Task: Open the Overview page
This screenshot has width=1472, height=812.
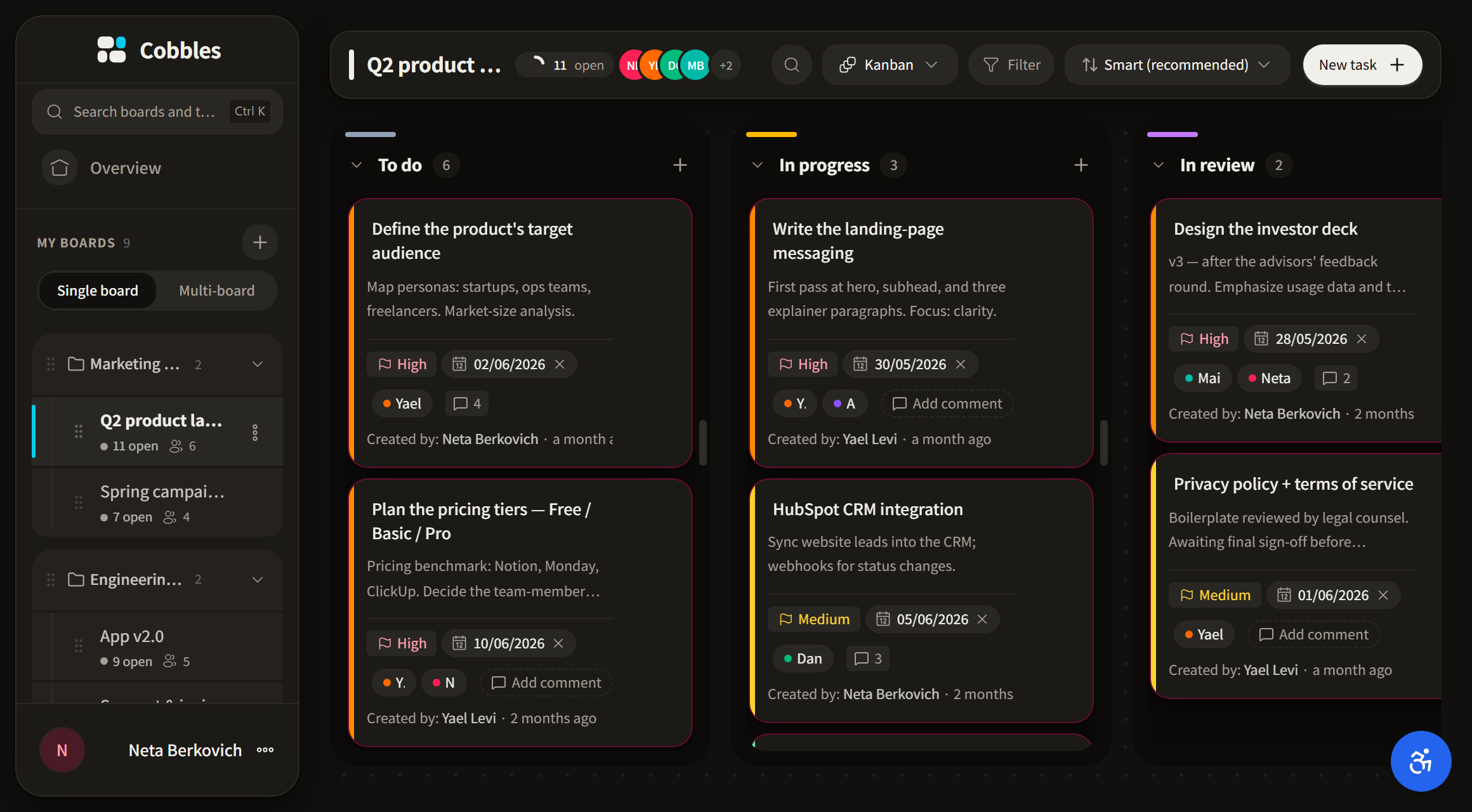Action: (157, 167)
